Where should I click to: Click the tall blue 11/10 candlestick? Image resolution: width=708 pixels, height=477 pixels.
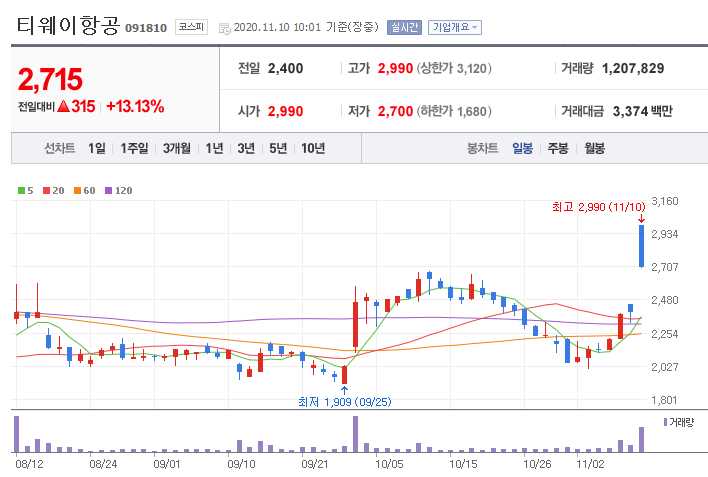point(641,246)
